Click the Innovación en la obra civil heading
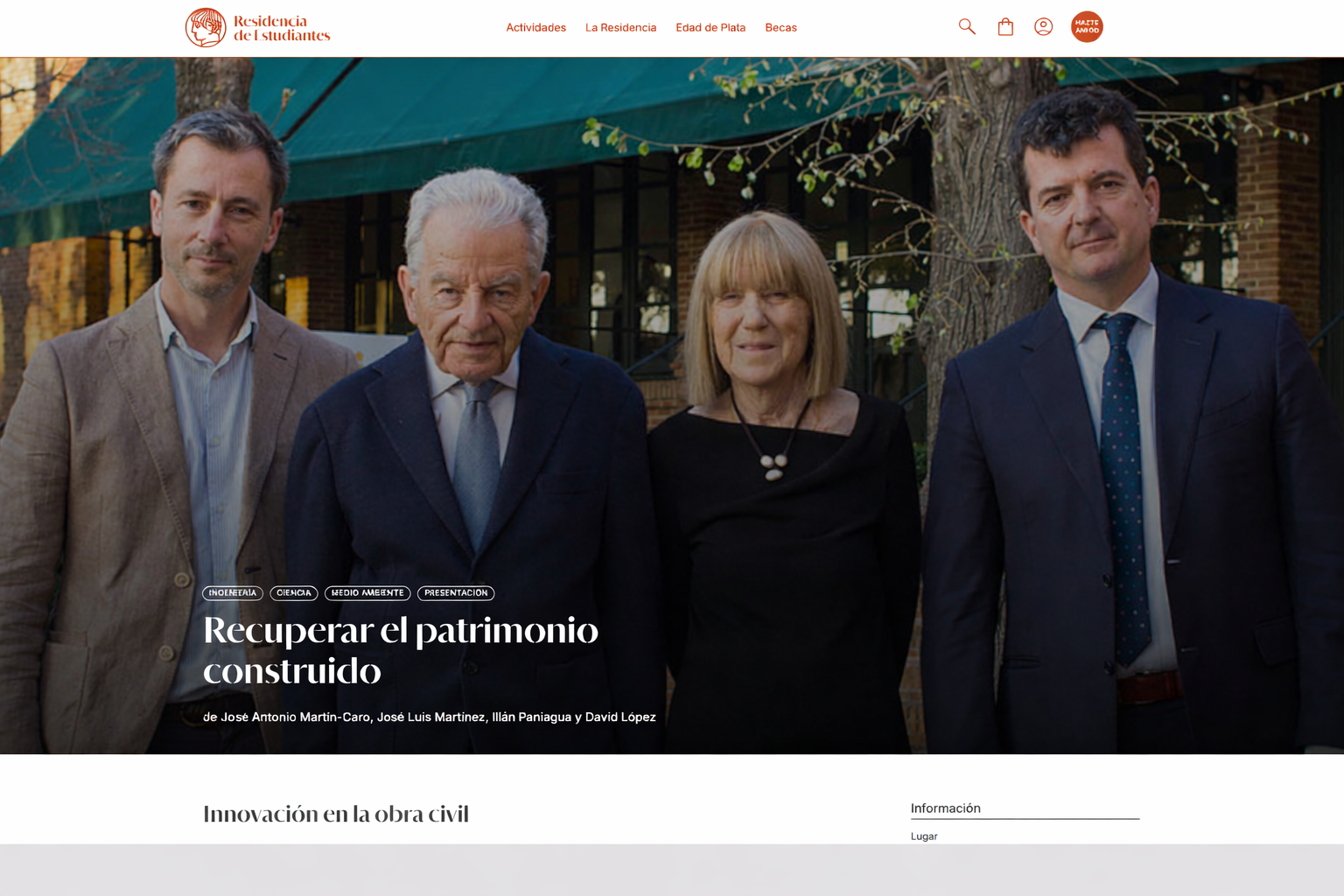This screenshot has width=1344, height=896. pos(336,814)
